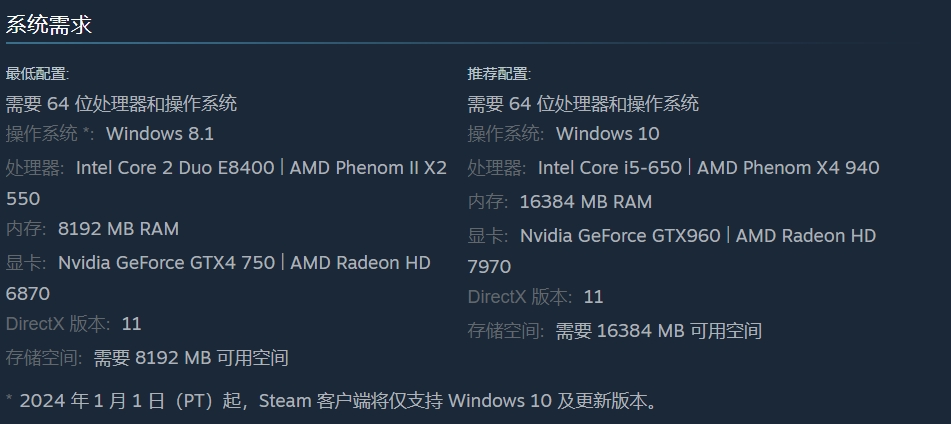951x424 pixels.
Task: Click the 7970 graphics card model number
Action: 489,267
